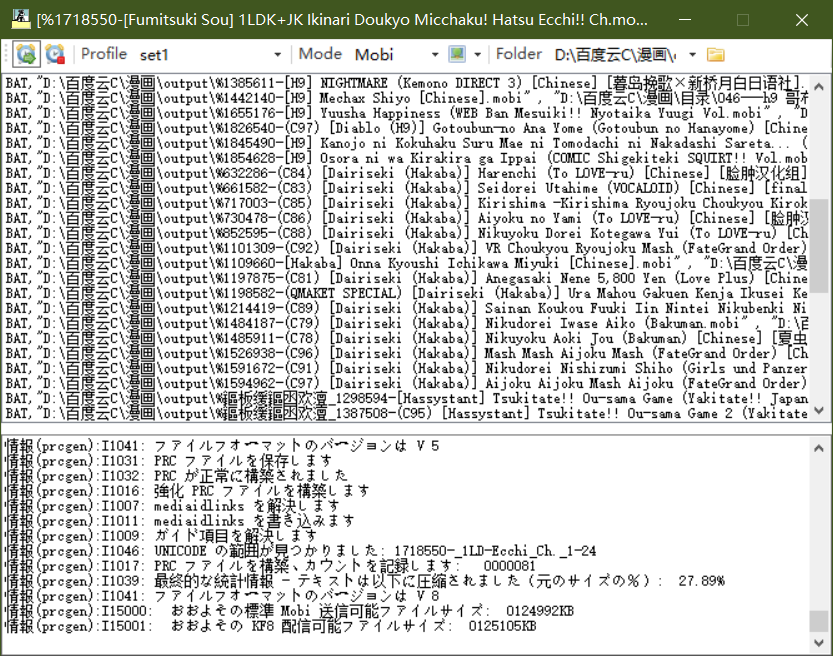The width and height of the screenshot is (833, 656).
Task: Select the Anegasaki Nene 5,800 Yen row
Action: 406,278
